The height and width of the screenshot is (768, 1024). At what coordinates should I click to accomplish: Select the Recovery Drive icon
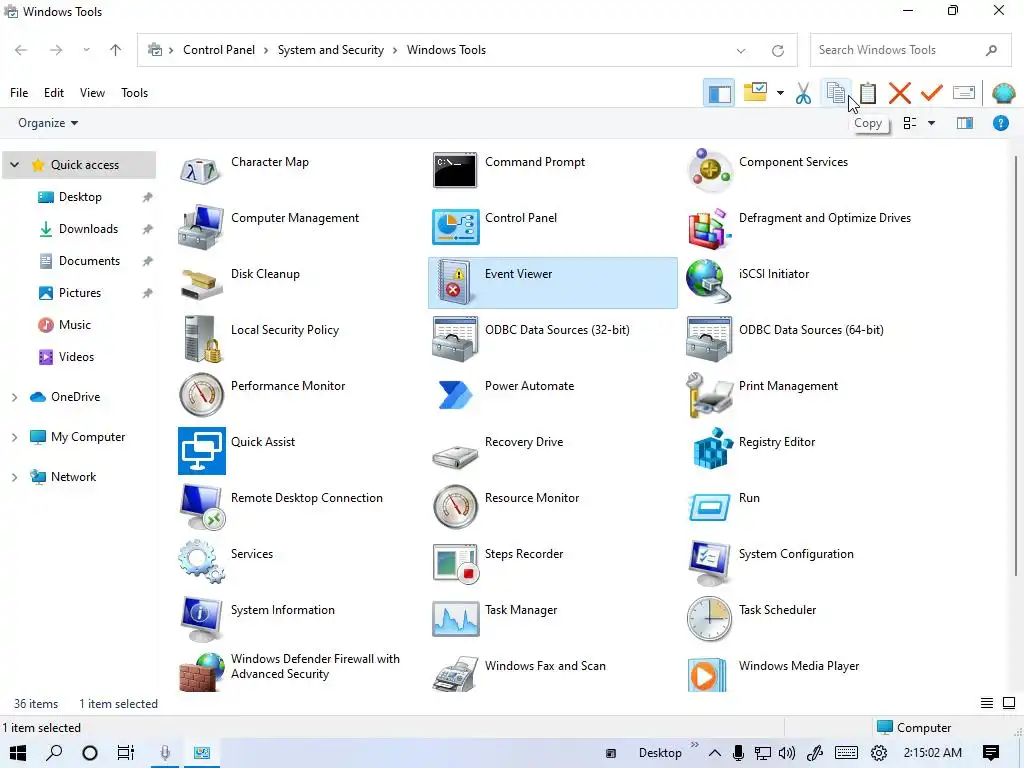pyautogui.click(x=455, y=456)
